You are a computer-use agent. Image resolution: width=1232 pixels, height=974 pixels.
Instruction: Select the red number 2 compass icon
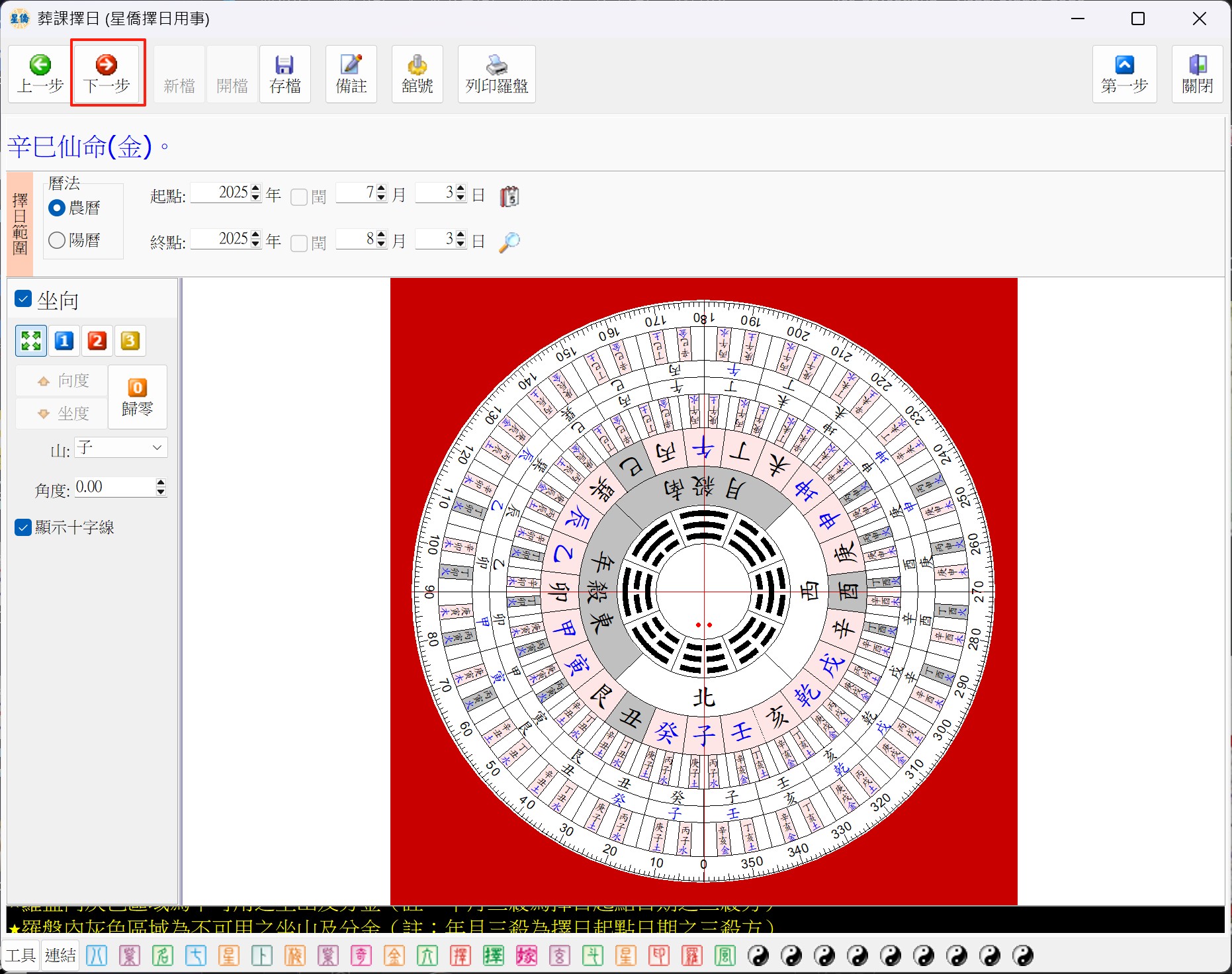point(97,341)
